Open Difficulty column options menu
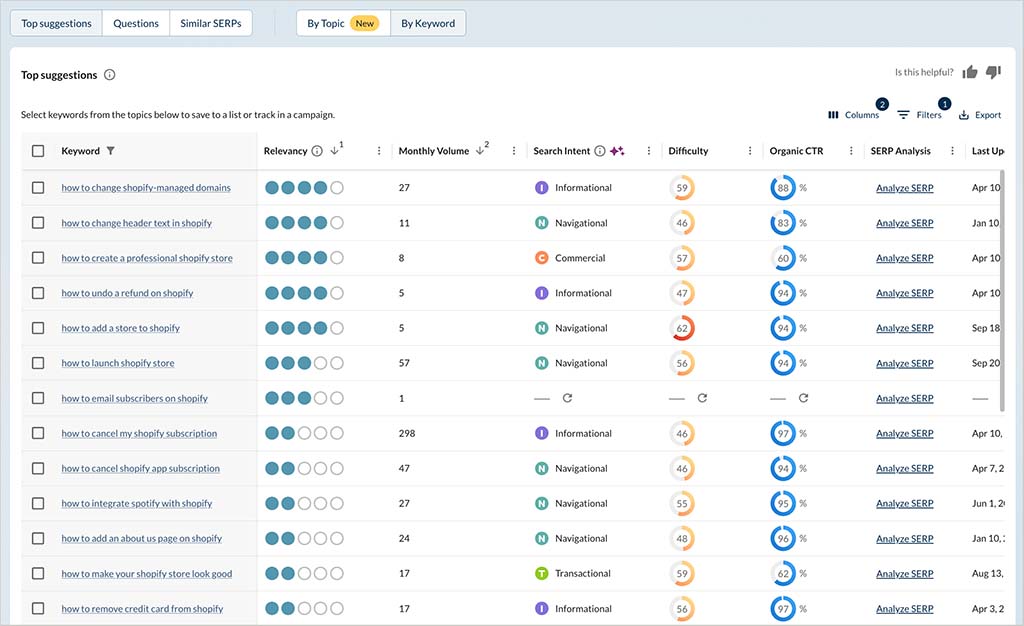 tap(750, 151)
